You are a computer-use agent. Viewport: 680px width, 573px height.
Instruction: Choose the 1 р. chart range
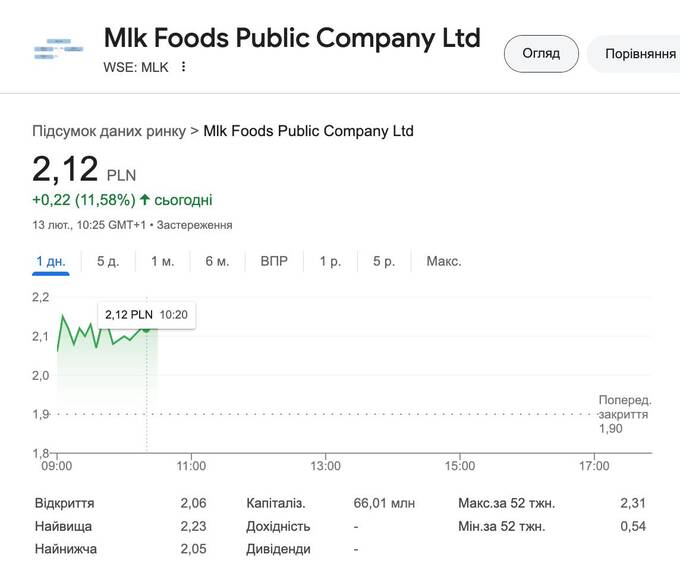[330, 261]
